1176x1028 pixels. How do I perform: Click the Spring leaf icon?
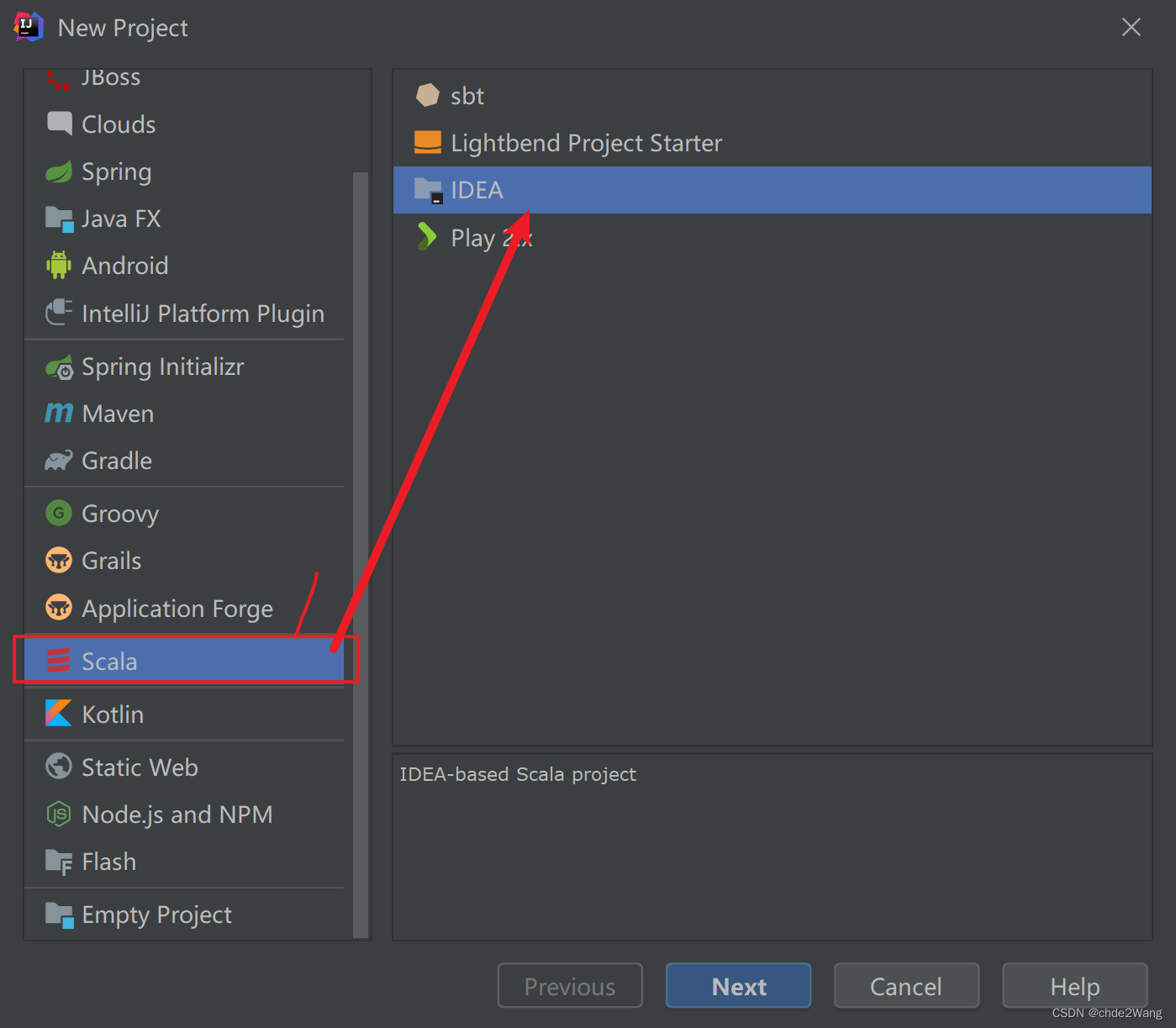(x=59, y=171)
